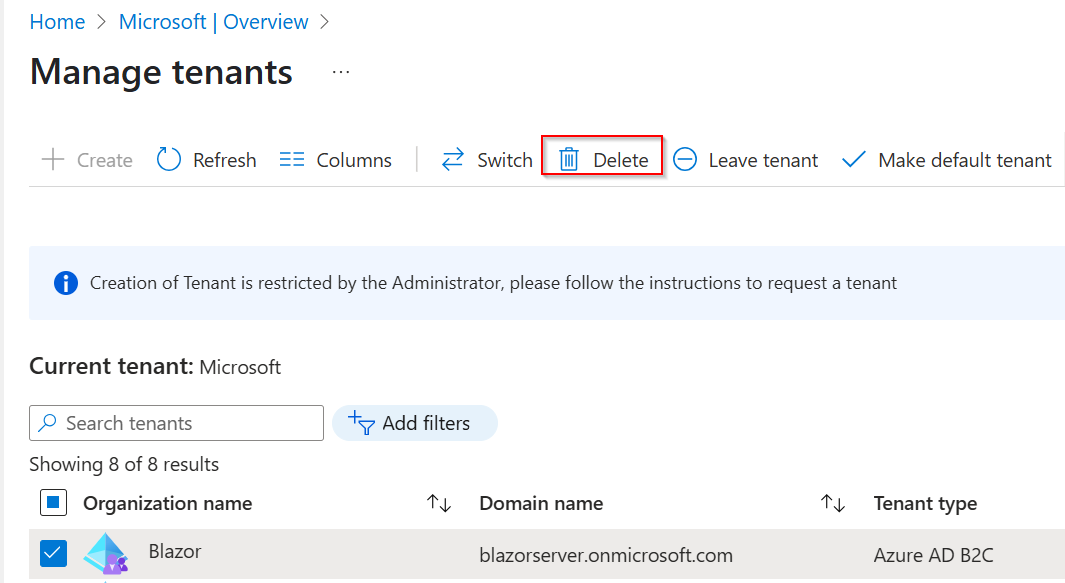Click the magnifier icon in the search box
The width and height of the screenshot is (1065, 583).
[x=47, y=423]
